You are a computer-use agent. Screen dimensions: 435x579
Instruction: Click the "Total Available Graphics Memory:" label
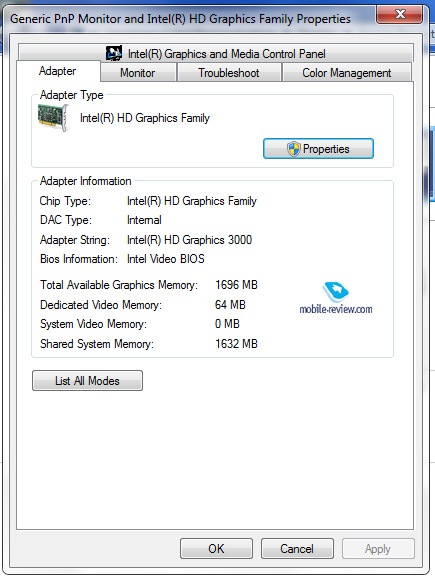point(119,285)
